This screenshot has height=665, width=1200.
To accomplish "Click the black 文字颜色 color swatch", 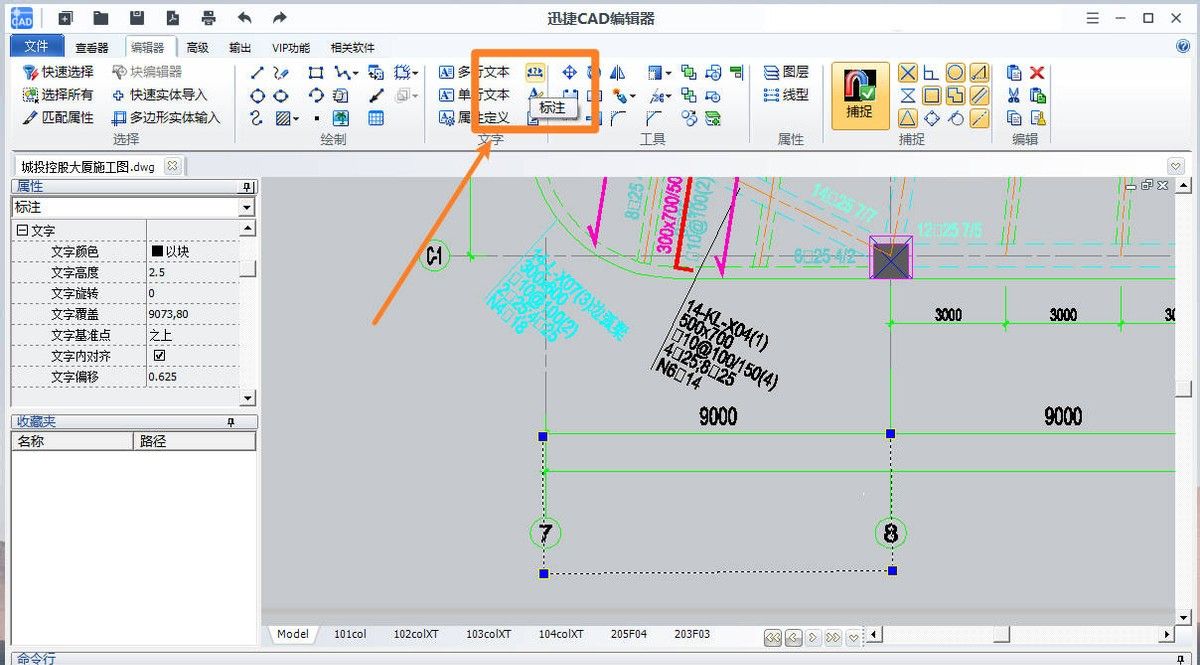I will [157, 252].
